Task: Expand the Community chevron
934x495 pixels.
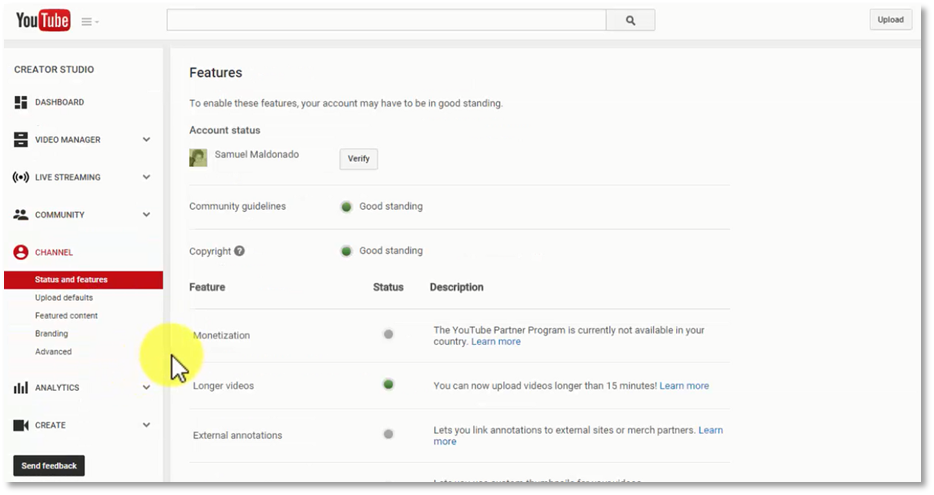Action: point(147,214)
